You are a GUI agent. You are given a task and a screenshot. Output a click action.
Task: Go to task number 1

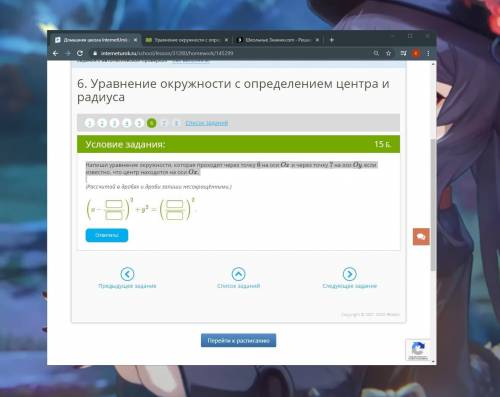[89, 123]
